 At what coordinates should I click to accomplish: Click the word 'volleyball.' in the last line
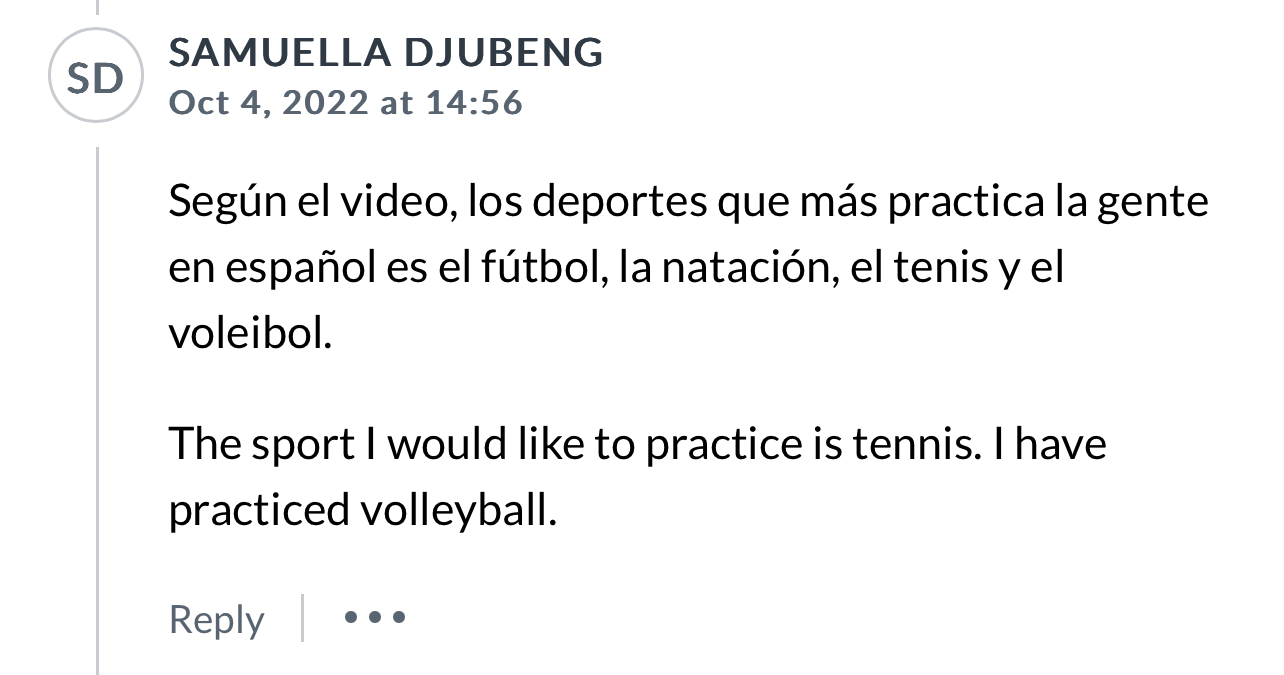click(x=456, y=511)
